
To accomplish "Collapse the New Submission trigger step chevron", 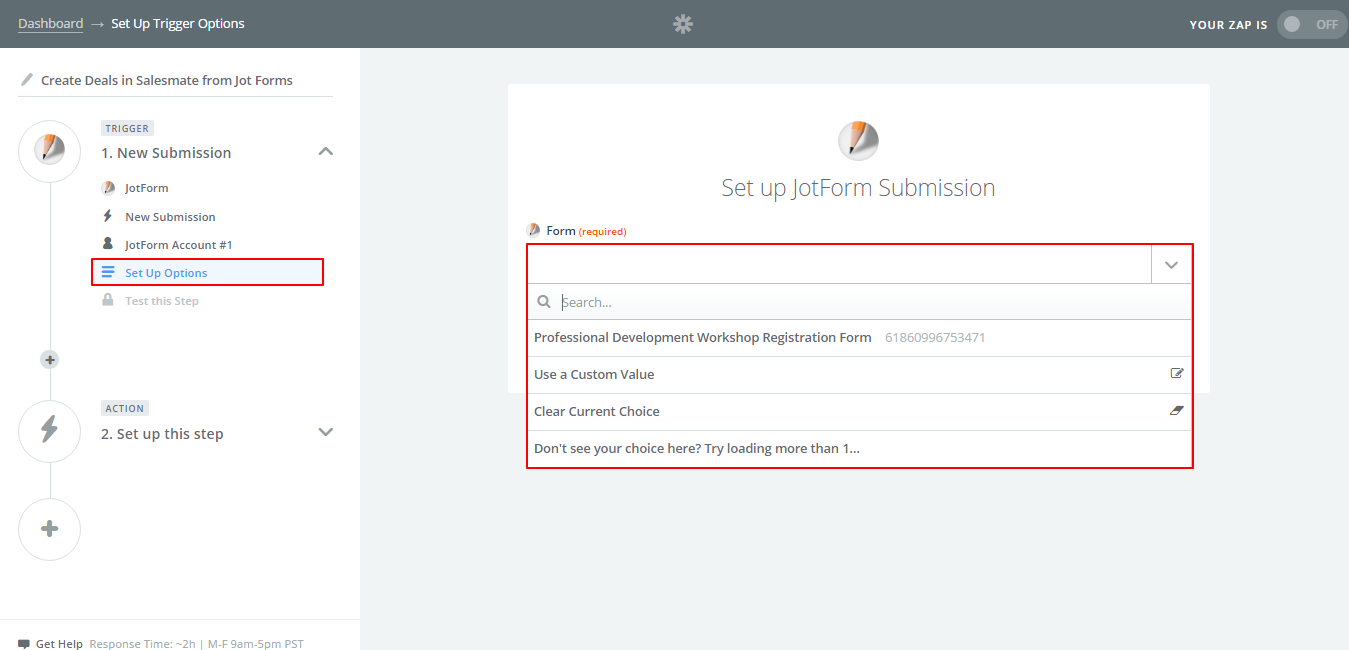I will pos(325,152).
